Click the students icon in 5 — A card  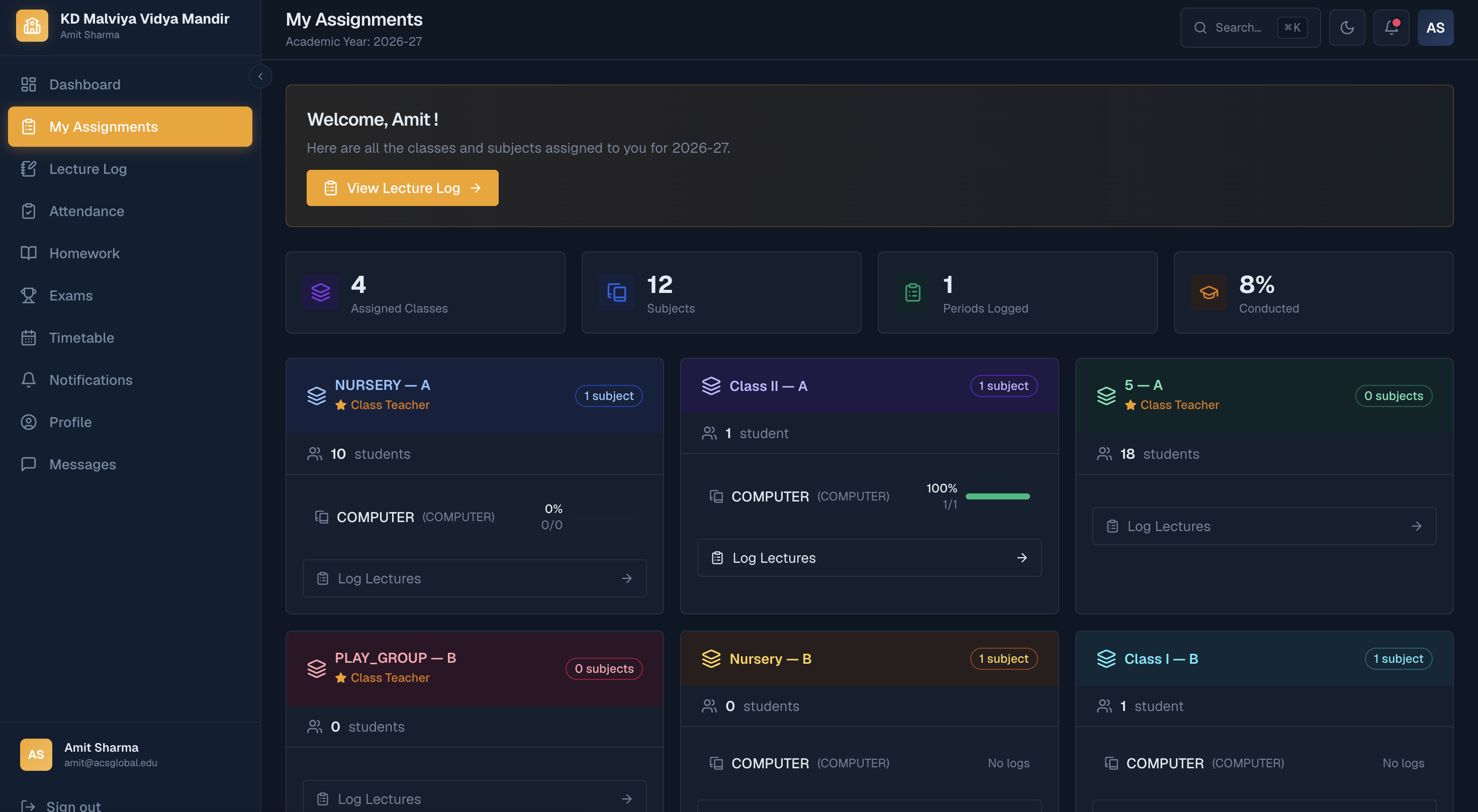[1104, 454]
